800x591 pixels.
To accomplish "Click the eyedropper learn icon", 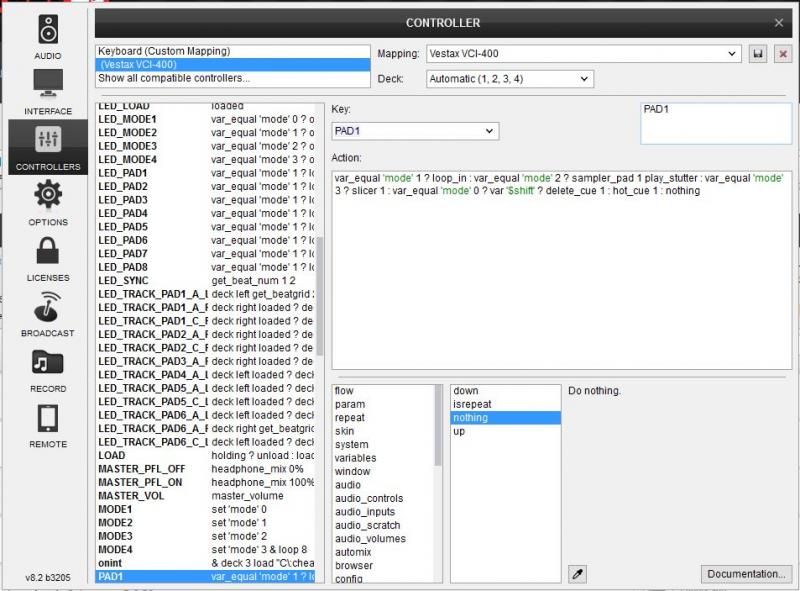I will [x=577, y=573].
